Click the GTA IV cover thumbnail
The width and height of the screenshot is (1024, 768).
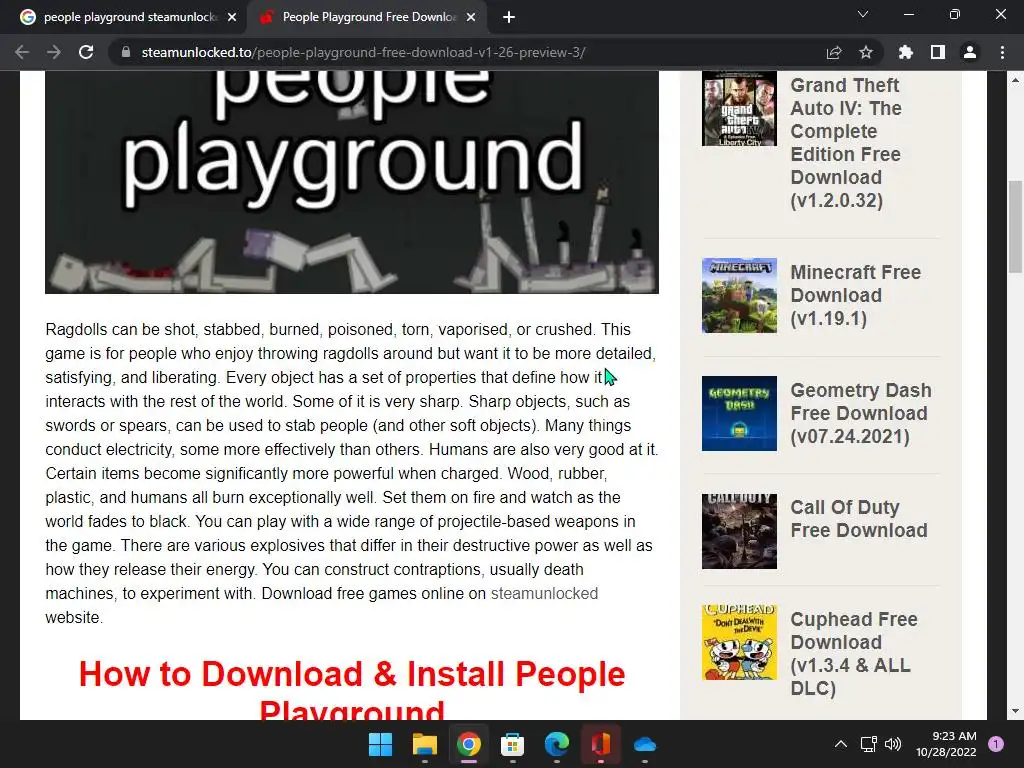(x=739, y=108)
